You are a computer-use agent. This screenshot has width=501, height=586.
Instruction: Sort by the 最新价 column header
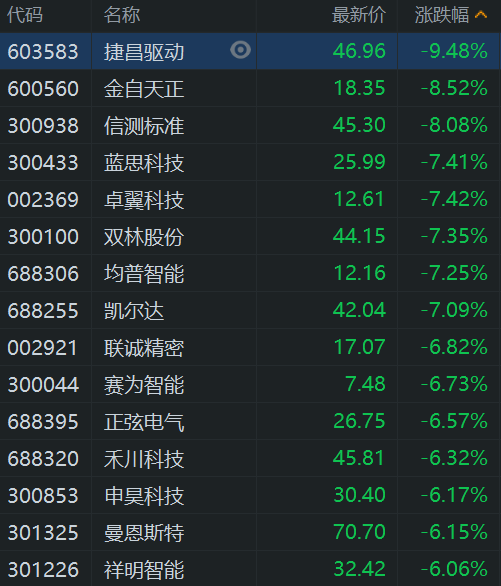coord(359,15)
